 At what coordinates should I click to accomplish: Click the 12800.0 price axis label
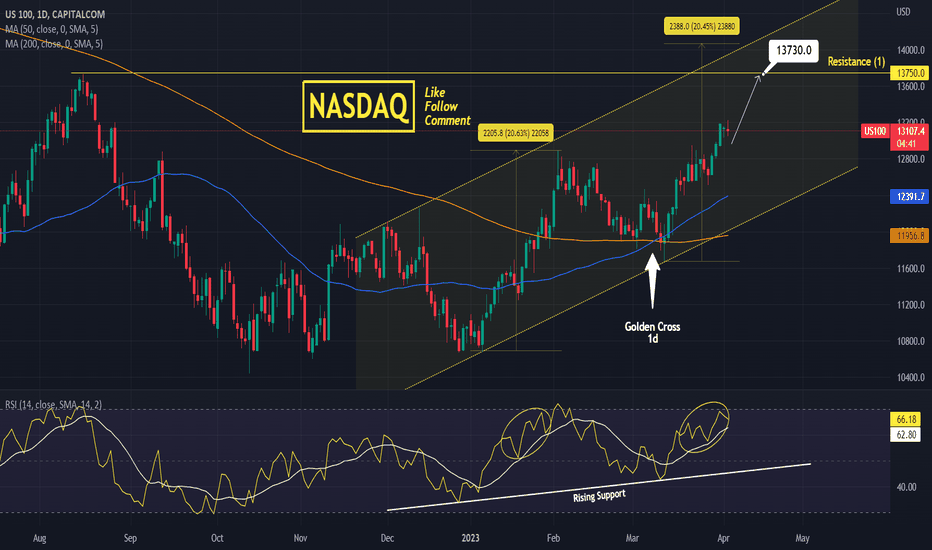(x=911, y=159)
